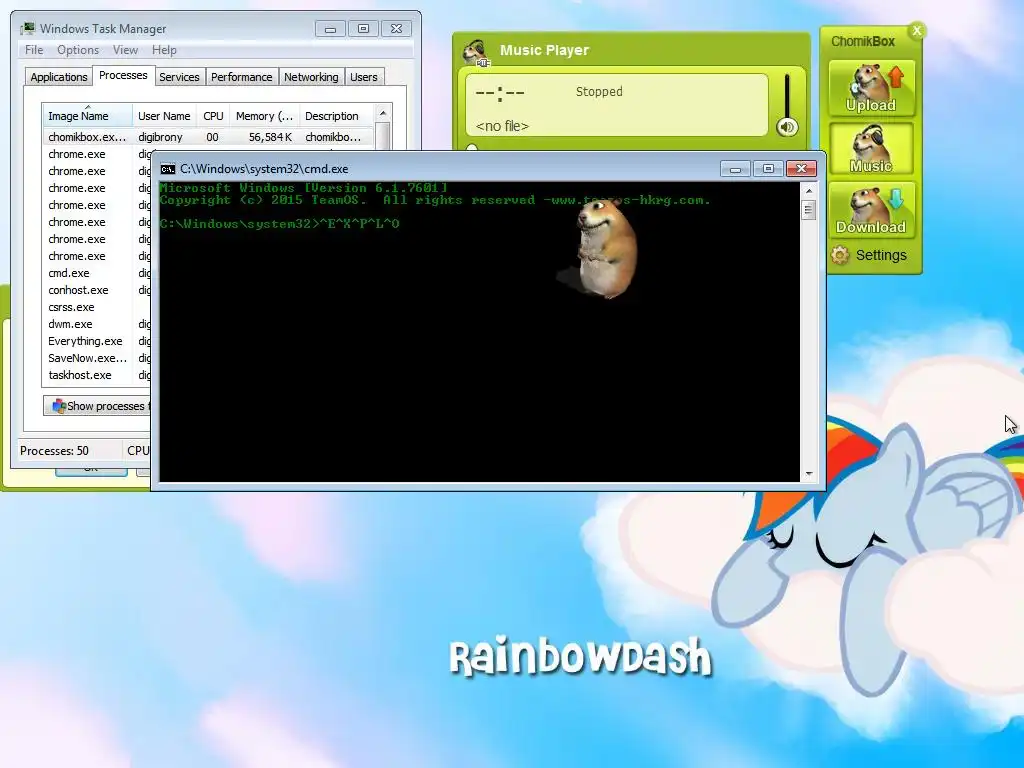Screen dimensions: 1024x768
Task: Click the cmd.exe title bar icon
Action: pyautogui.click(x=168, y=169)
